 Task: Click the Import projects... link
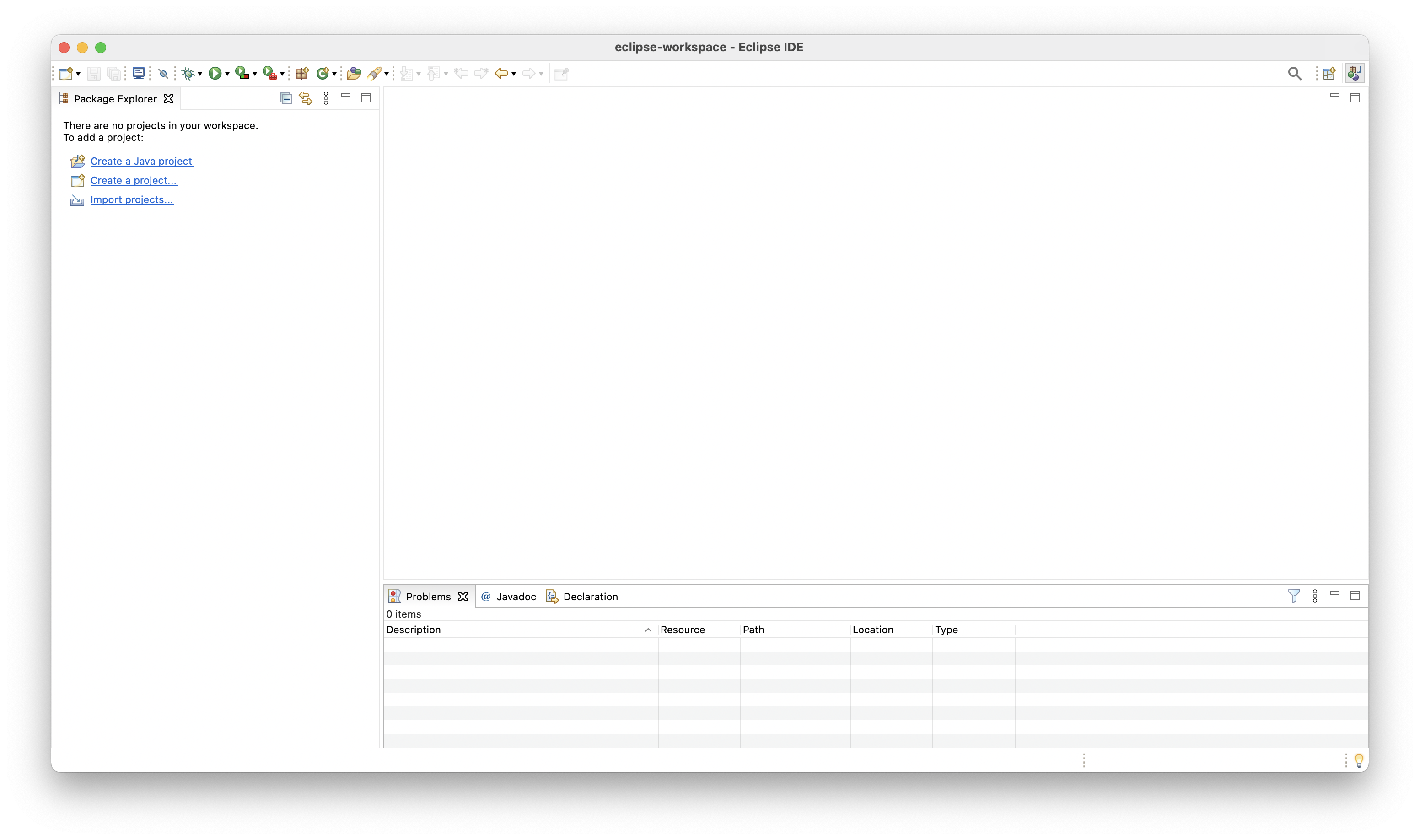coord(132,200)
